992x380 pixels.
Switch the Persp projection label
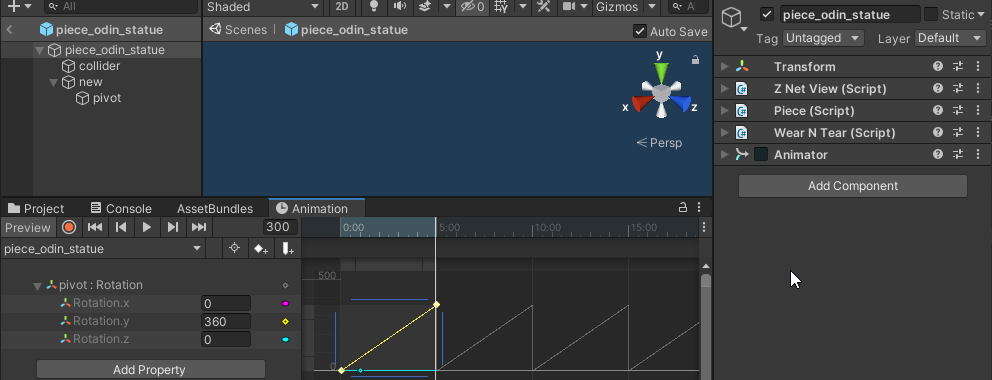pyautogui.click(x=659, y=143)
